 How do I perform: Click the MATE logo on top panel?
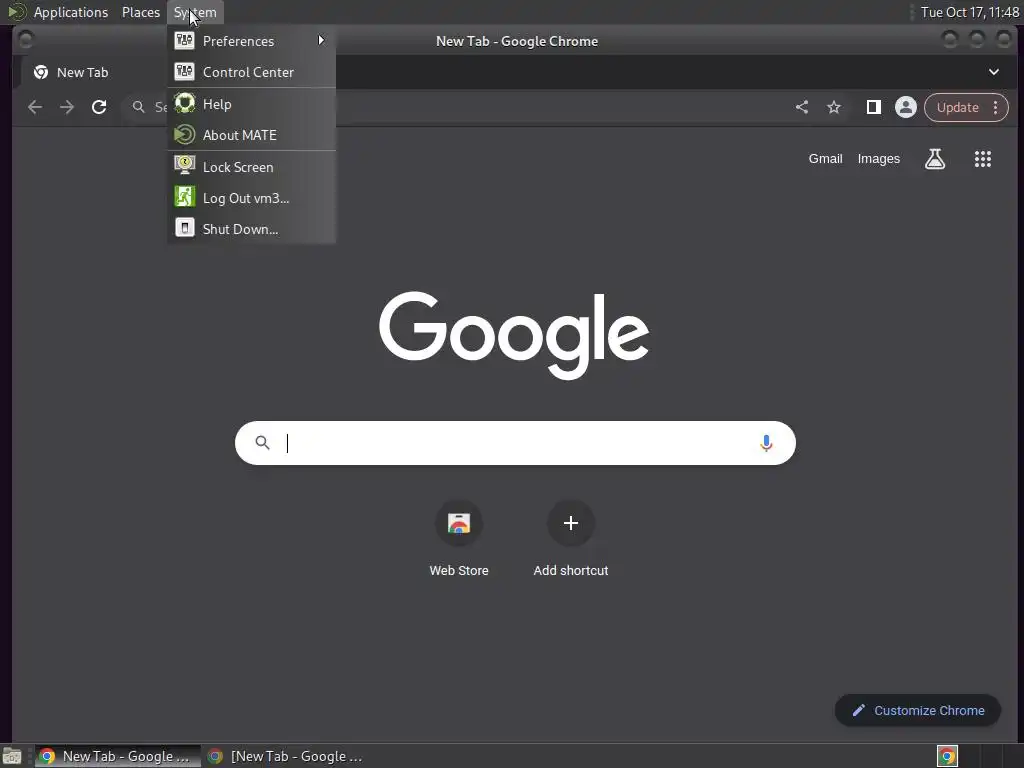[16, 12]
